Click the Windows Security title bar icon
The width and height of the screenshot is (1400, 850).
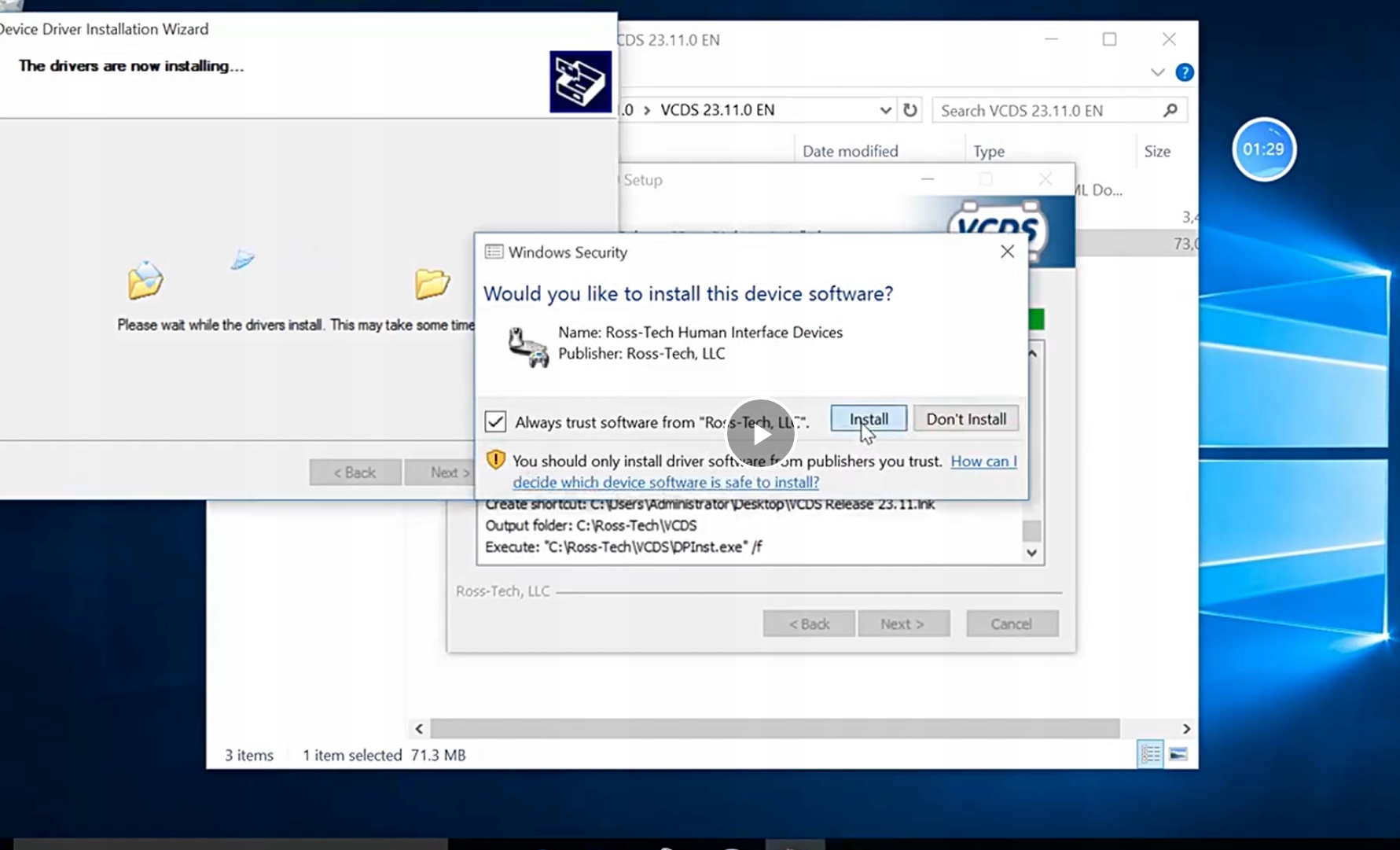(494, 252)
